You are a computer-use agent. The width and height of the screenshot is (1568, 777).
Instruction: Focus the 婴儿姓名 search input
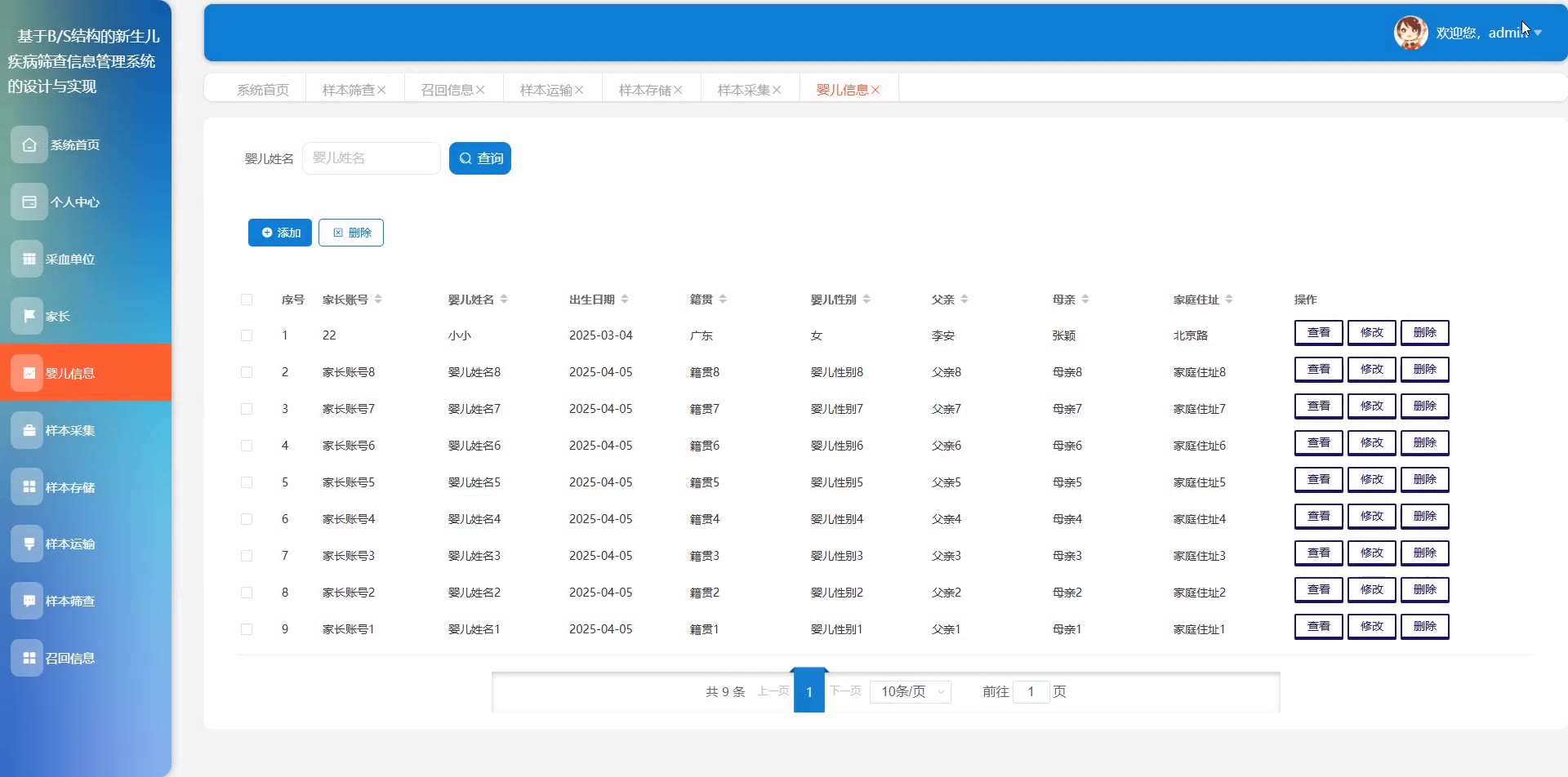pyautogui.click(x=372, y=158)
